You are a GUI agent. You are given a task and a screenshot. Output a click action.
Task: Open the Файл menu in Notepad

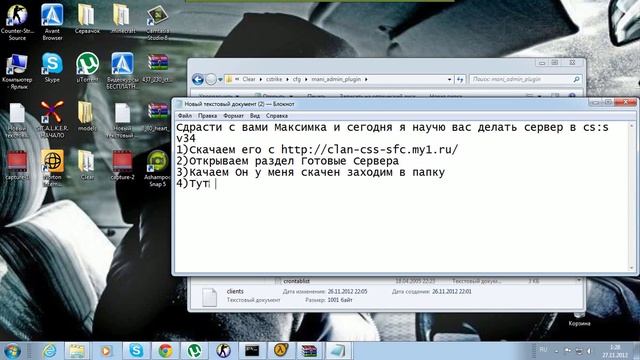(185, 116)
